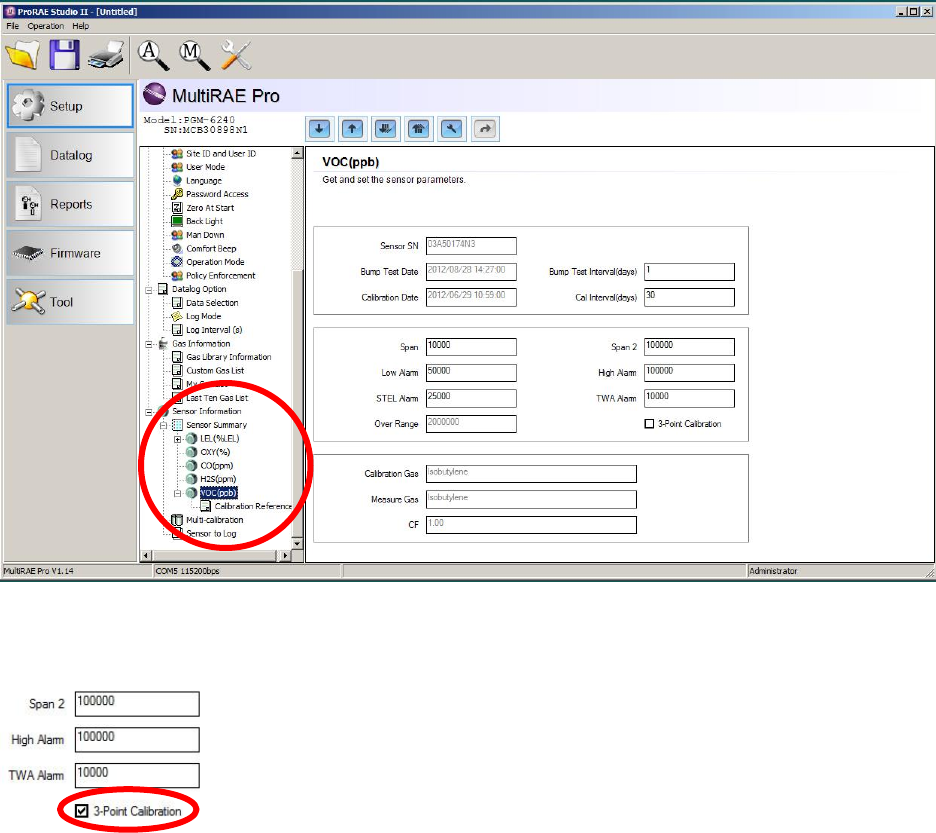
Task: Select Policy Enforcement tree item
Action: click(x=220, y=276)
